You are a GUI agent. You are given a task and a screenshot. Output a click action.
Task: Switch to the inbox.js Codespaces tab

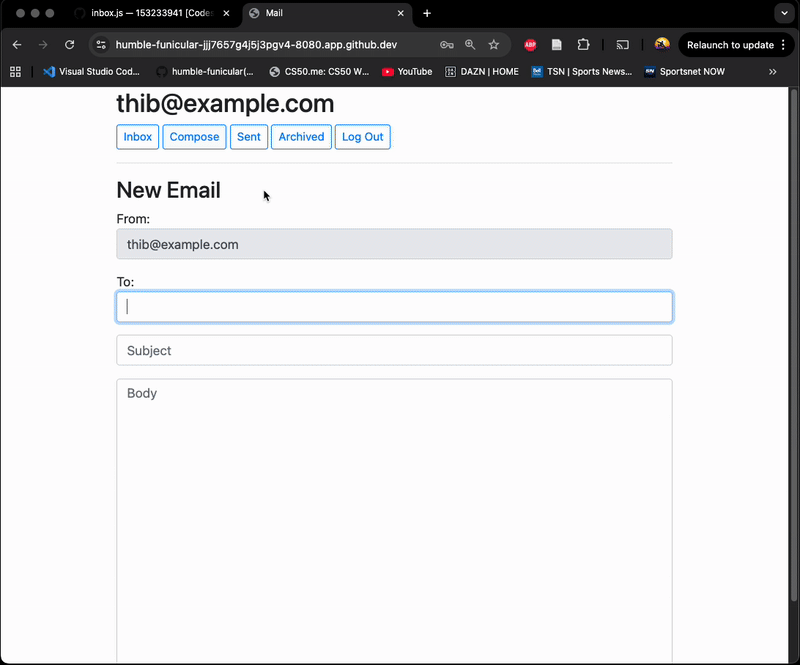150,14
